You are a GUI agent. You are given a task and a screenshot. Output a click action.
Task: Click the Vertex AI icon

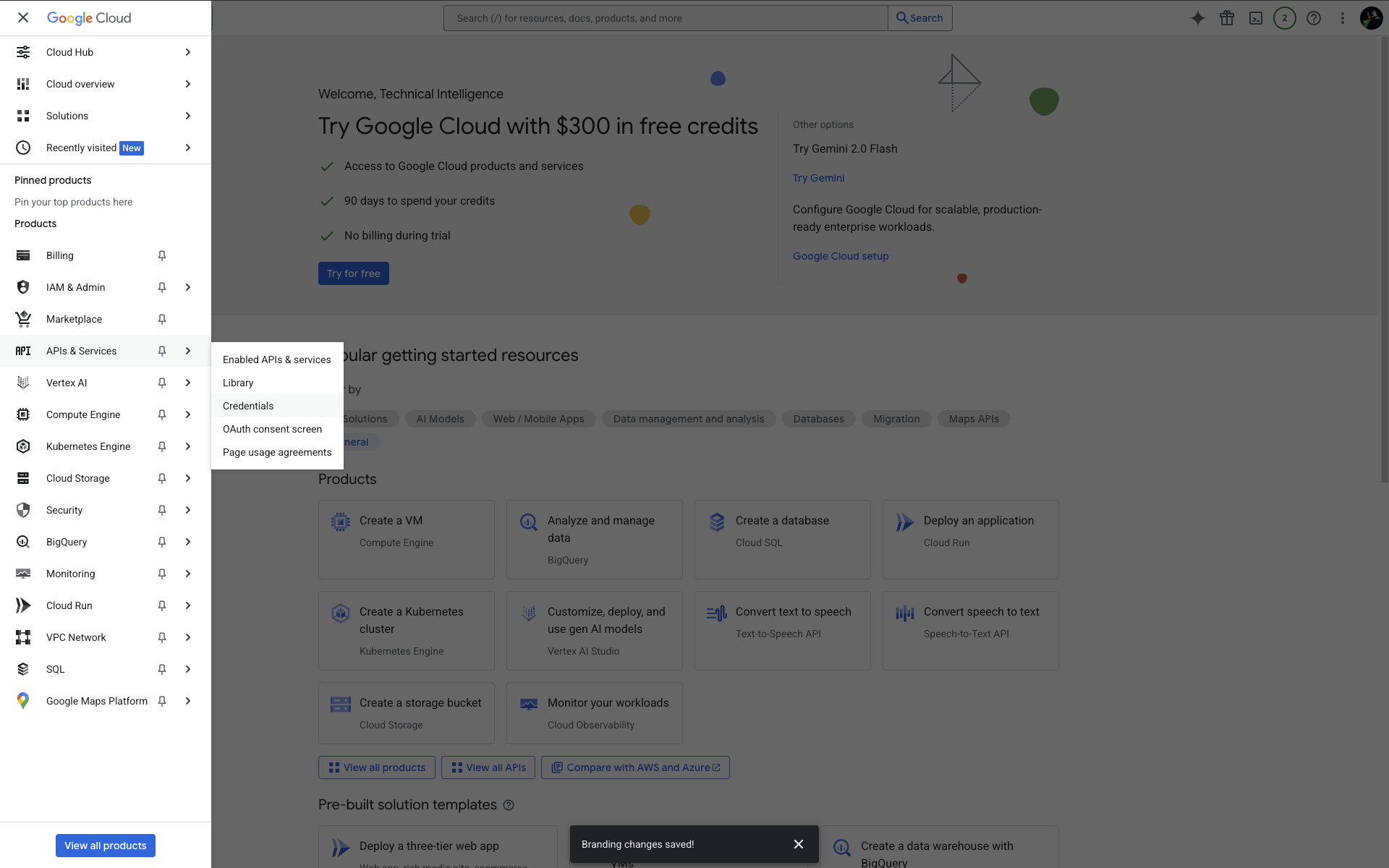(23, 383)
